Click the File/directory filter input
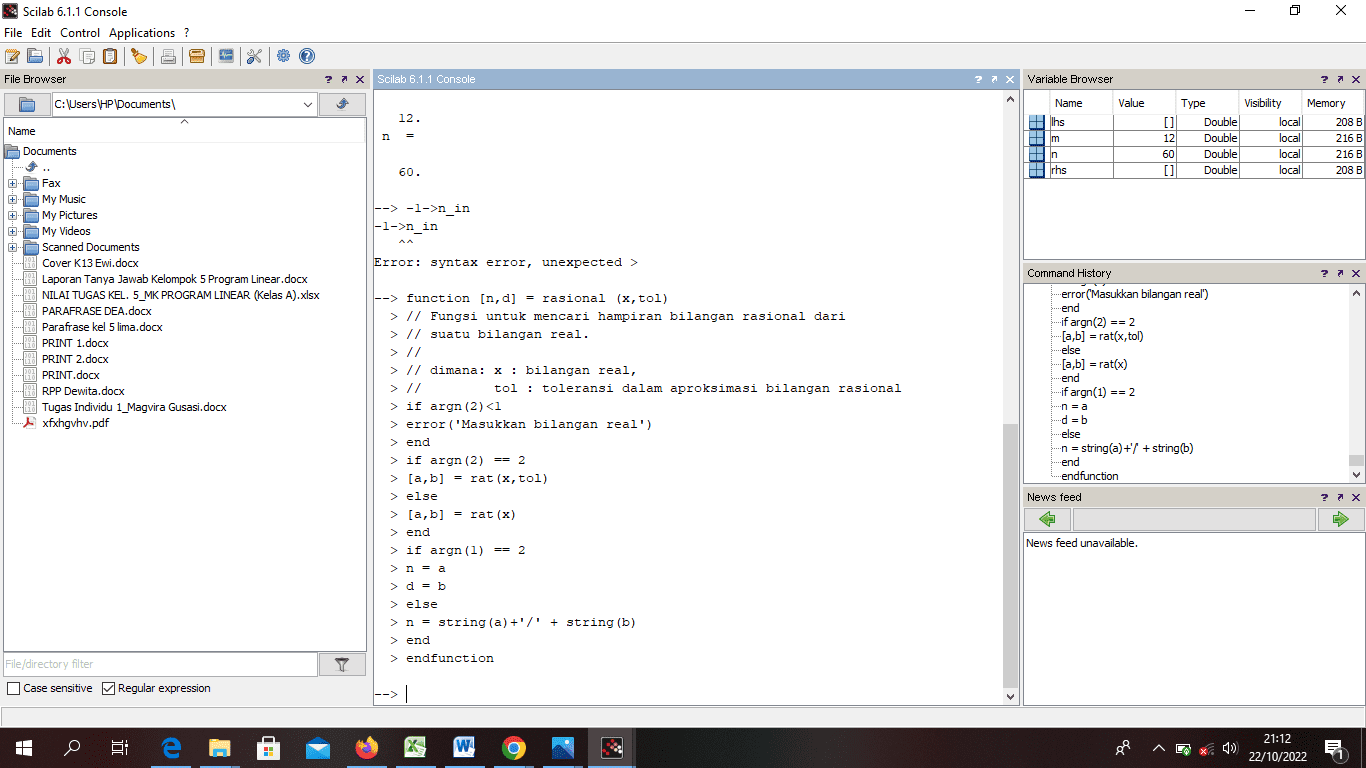The width and height of the screenshot is (1366, 768). [x=161, y=664]
